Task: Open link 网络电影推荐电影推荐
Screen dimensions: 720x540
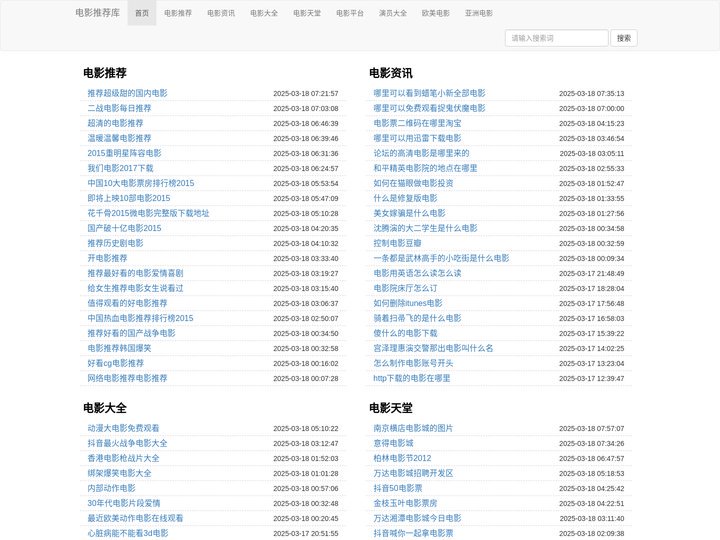Action: click(x=127, y=378)
